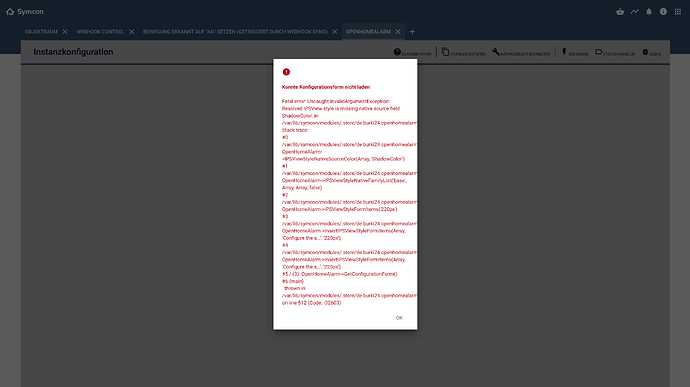Open the module store basket icon

coord(620,12)
